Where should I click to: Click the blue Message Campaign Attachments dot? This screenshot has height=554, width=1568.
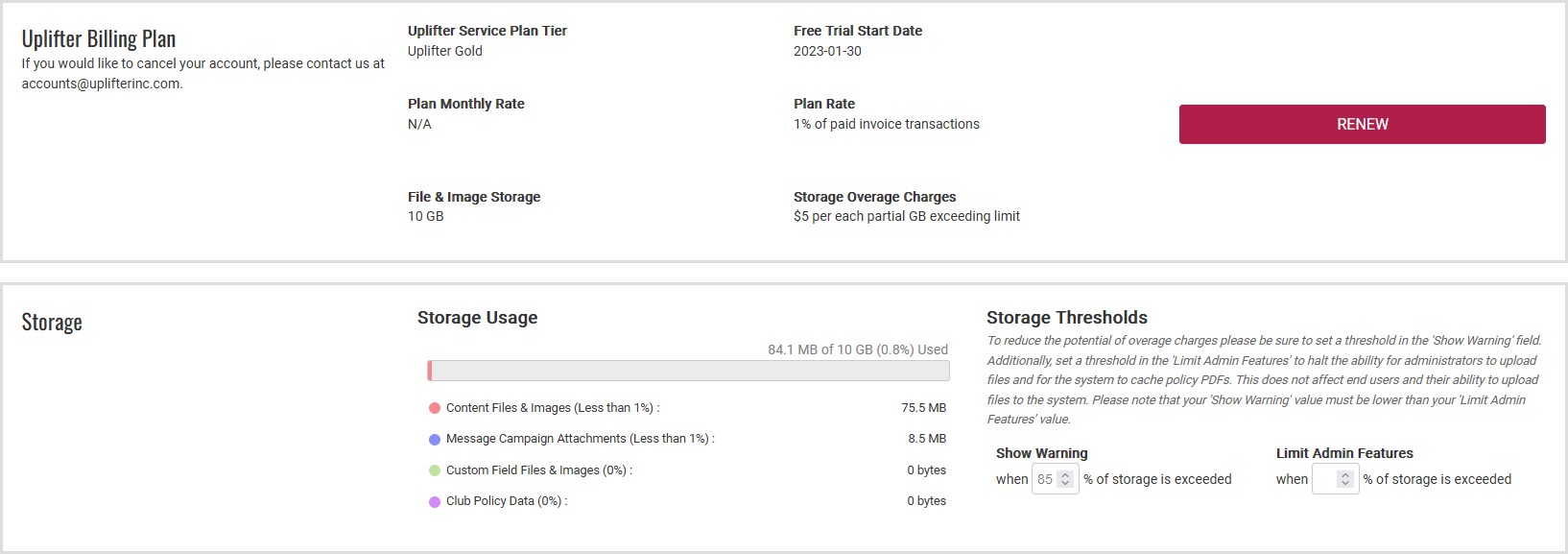[435, 439]
